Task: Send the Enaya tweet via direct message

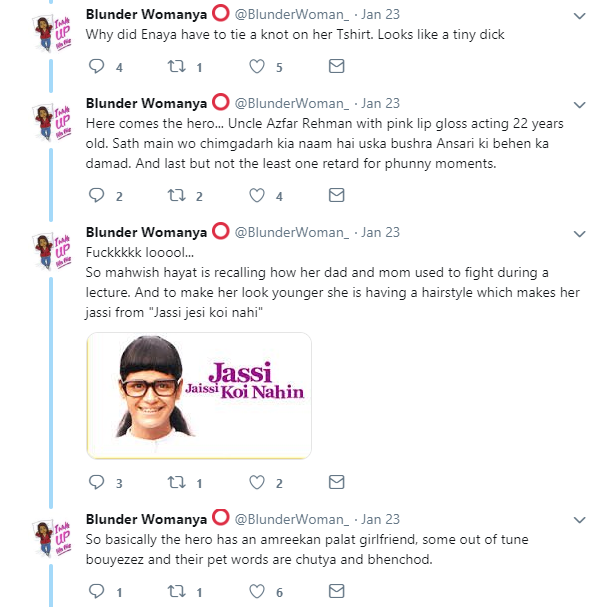Action: [x=336, y=66]
